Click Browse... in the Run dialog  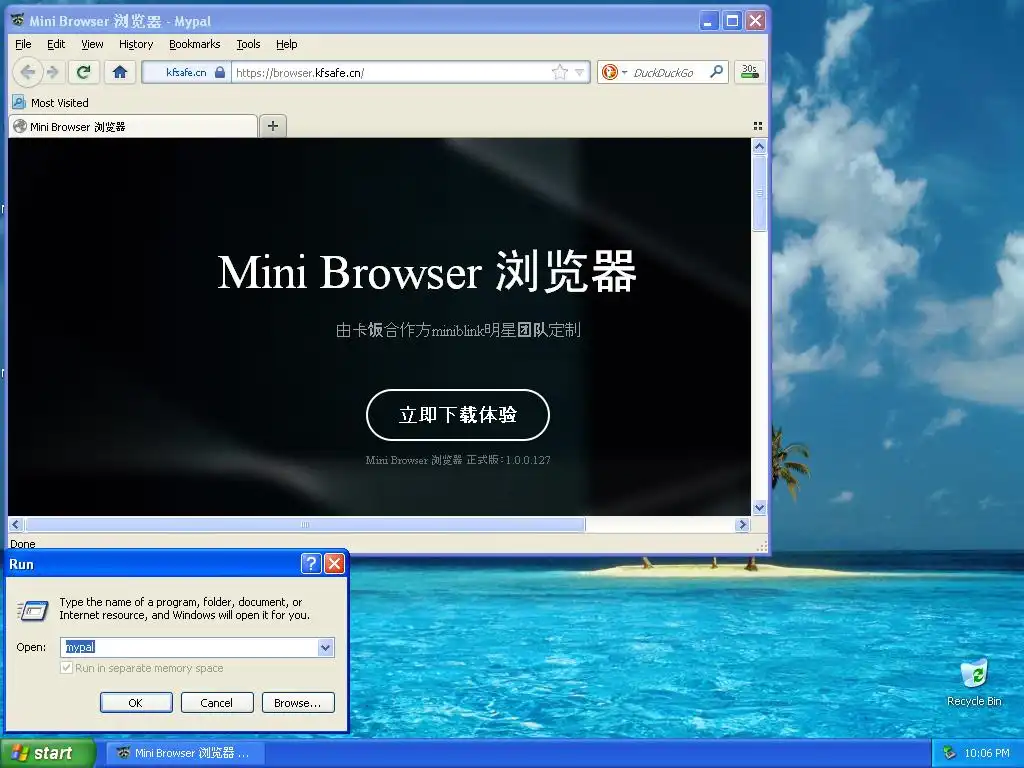coord(298,703)
